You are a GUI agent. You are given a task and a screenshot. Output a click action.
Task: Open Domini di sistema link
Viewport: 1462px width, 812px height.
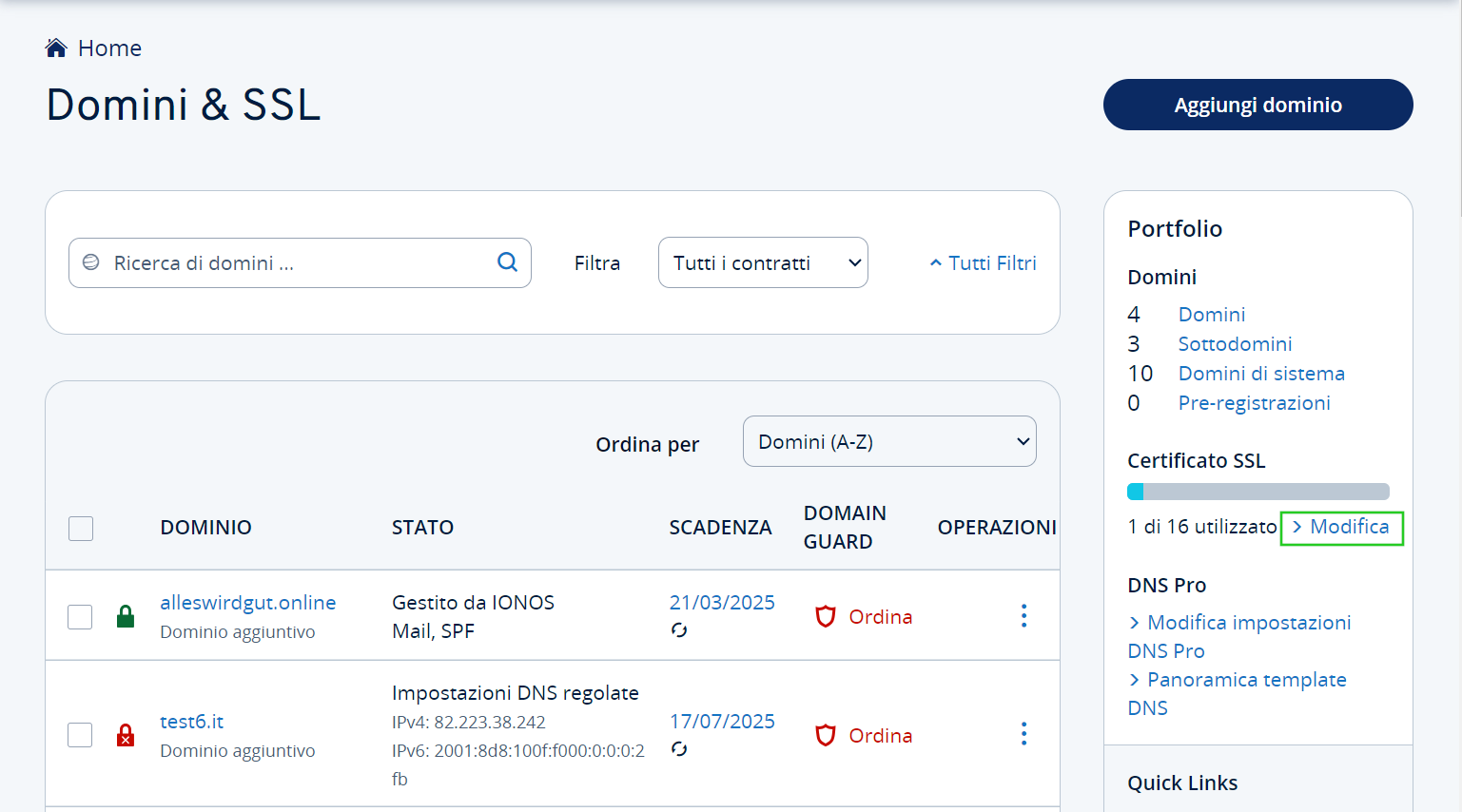point(1261,374)
